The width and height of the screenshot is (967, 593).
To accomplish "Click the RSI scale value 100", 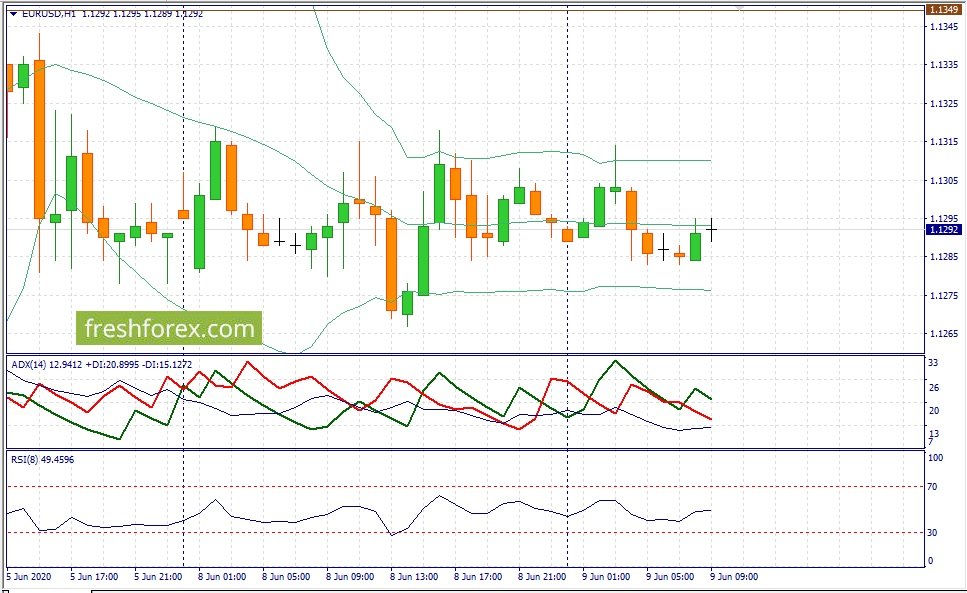I will point(936,457).
